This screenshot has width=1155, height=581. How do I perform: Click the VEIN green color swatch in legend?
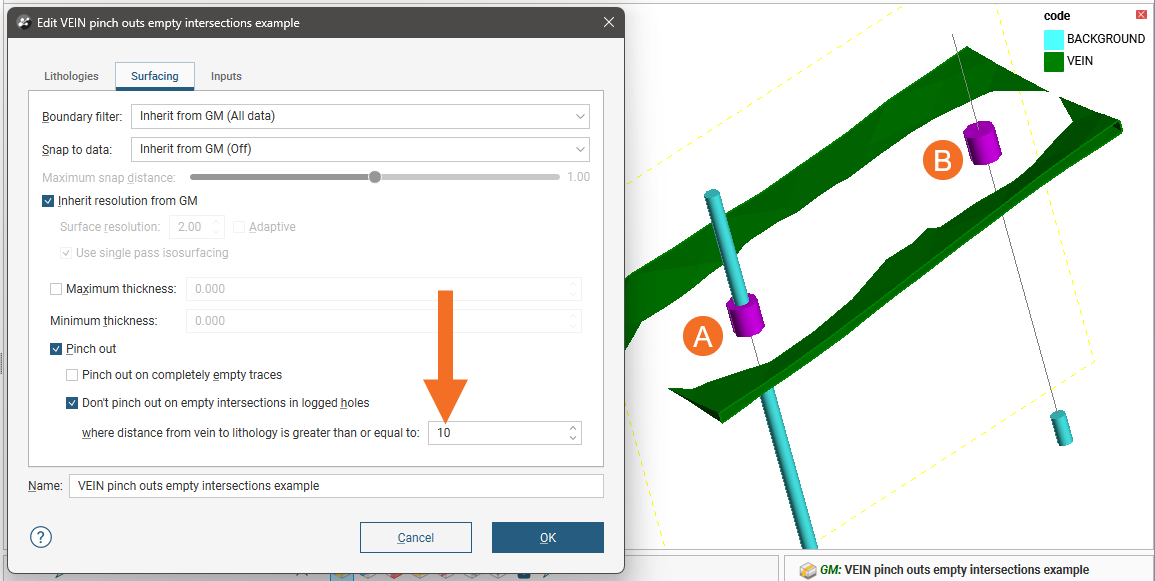tap(1053, 61)
